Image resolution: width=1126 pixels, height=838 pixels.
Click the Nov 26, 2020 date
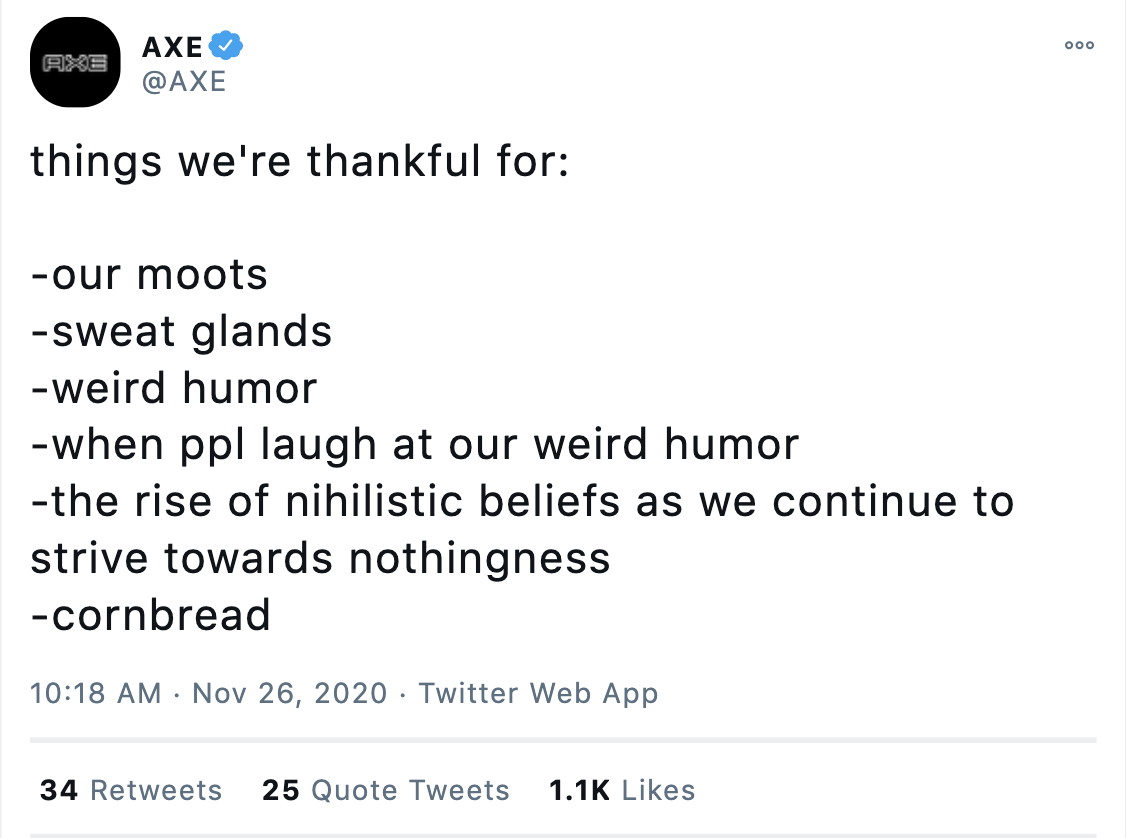pyautogui.click(x=289, y=693)
